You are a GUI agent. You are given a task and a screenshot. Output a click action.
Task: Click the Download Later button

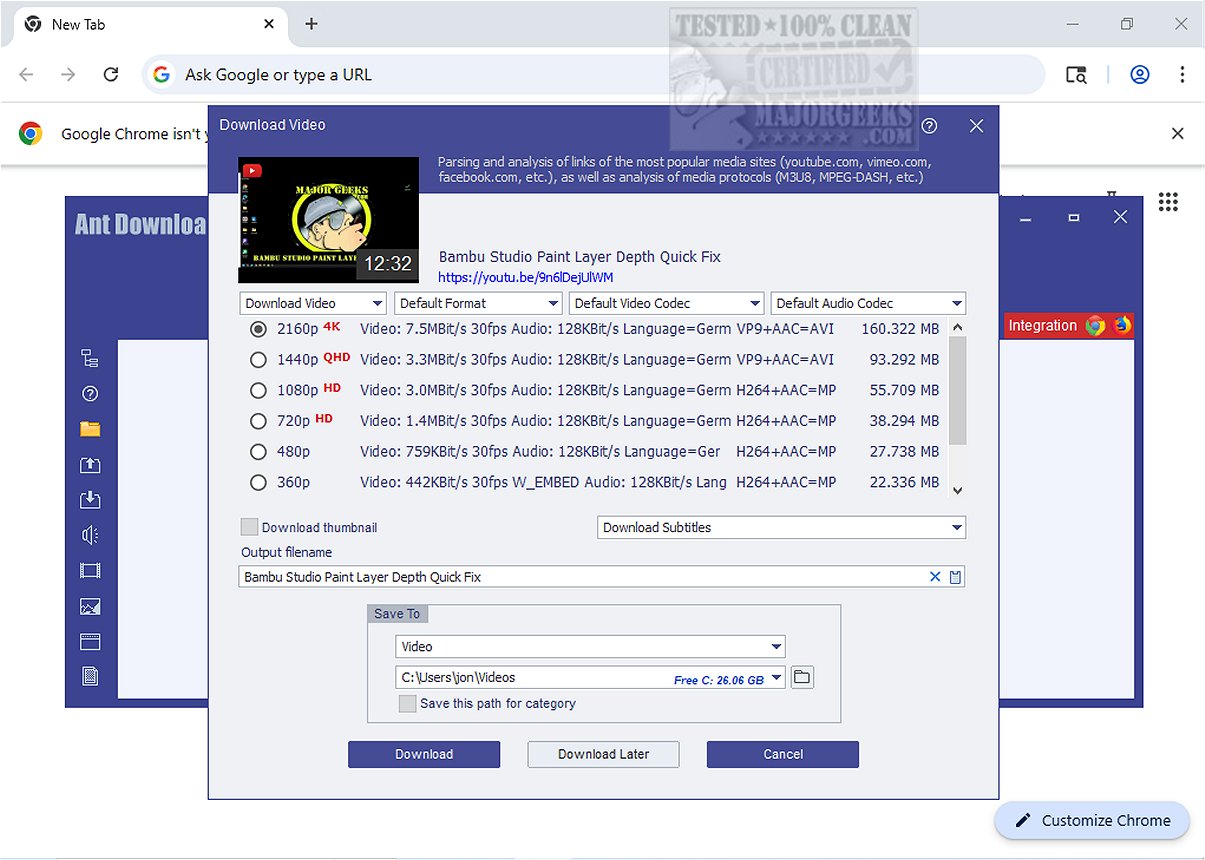pos(603,754)
